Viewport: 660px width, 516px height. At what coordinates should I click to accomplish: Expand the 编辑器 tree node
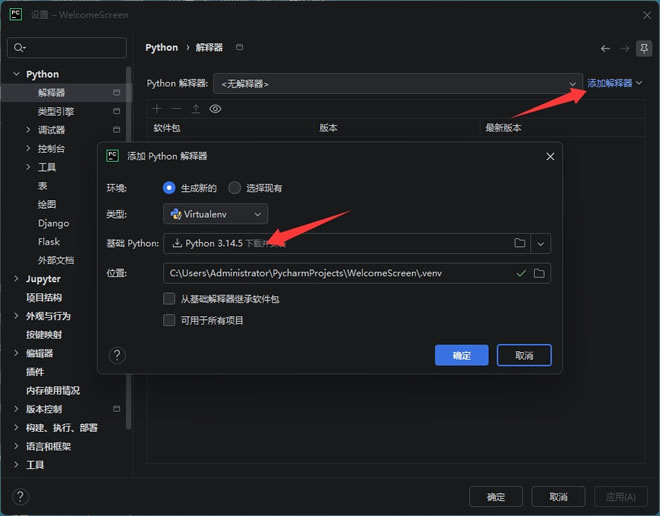pos(16,353)
